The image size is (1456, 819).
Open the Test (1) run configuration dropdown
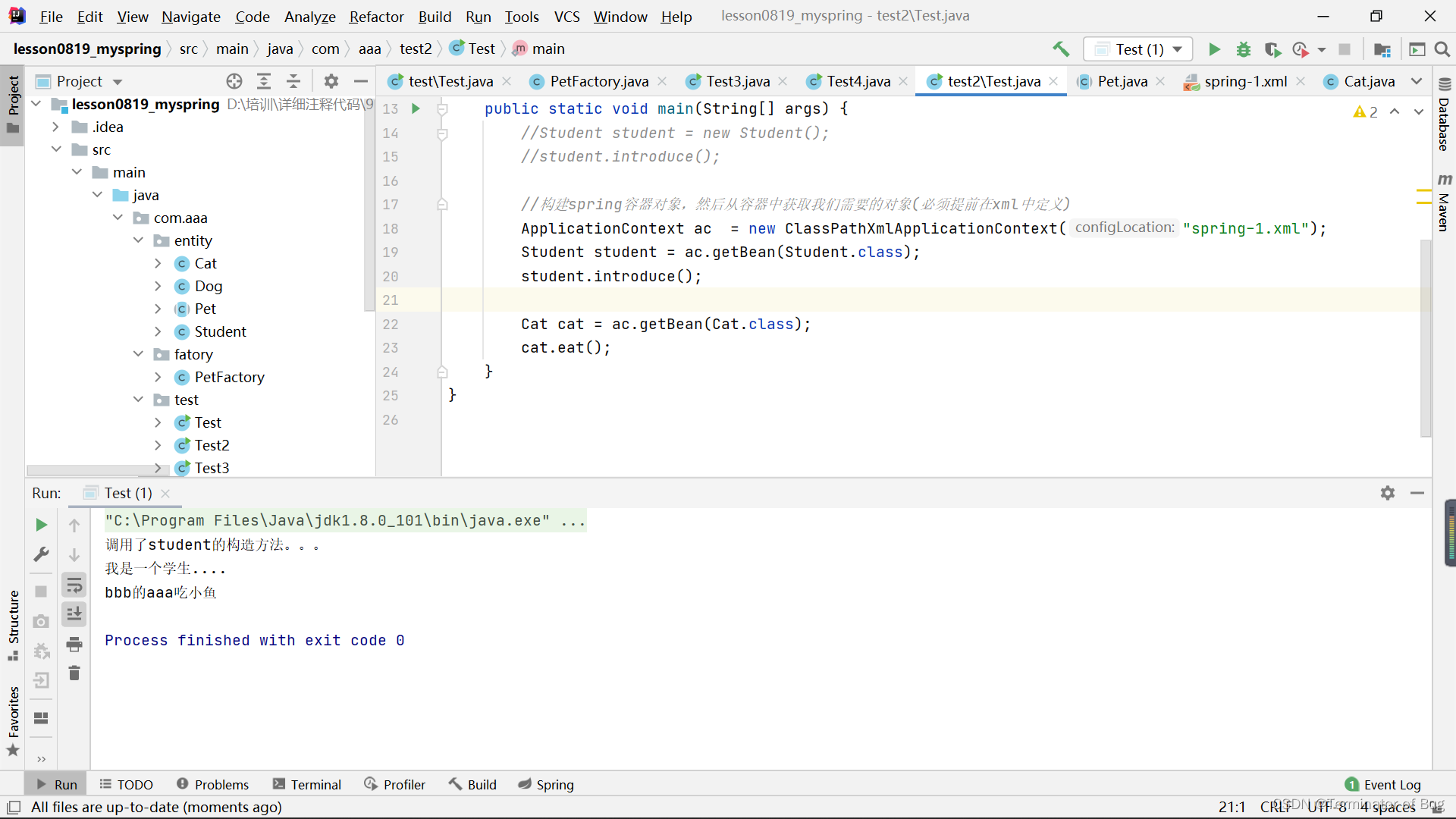coord(1139,49)
